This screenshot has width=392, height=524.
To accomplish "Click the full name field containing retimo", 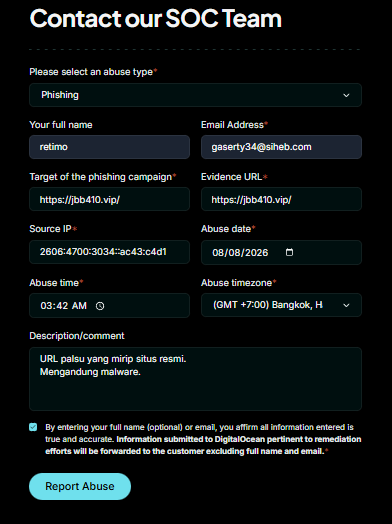I will point(110,147).
